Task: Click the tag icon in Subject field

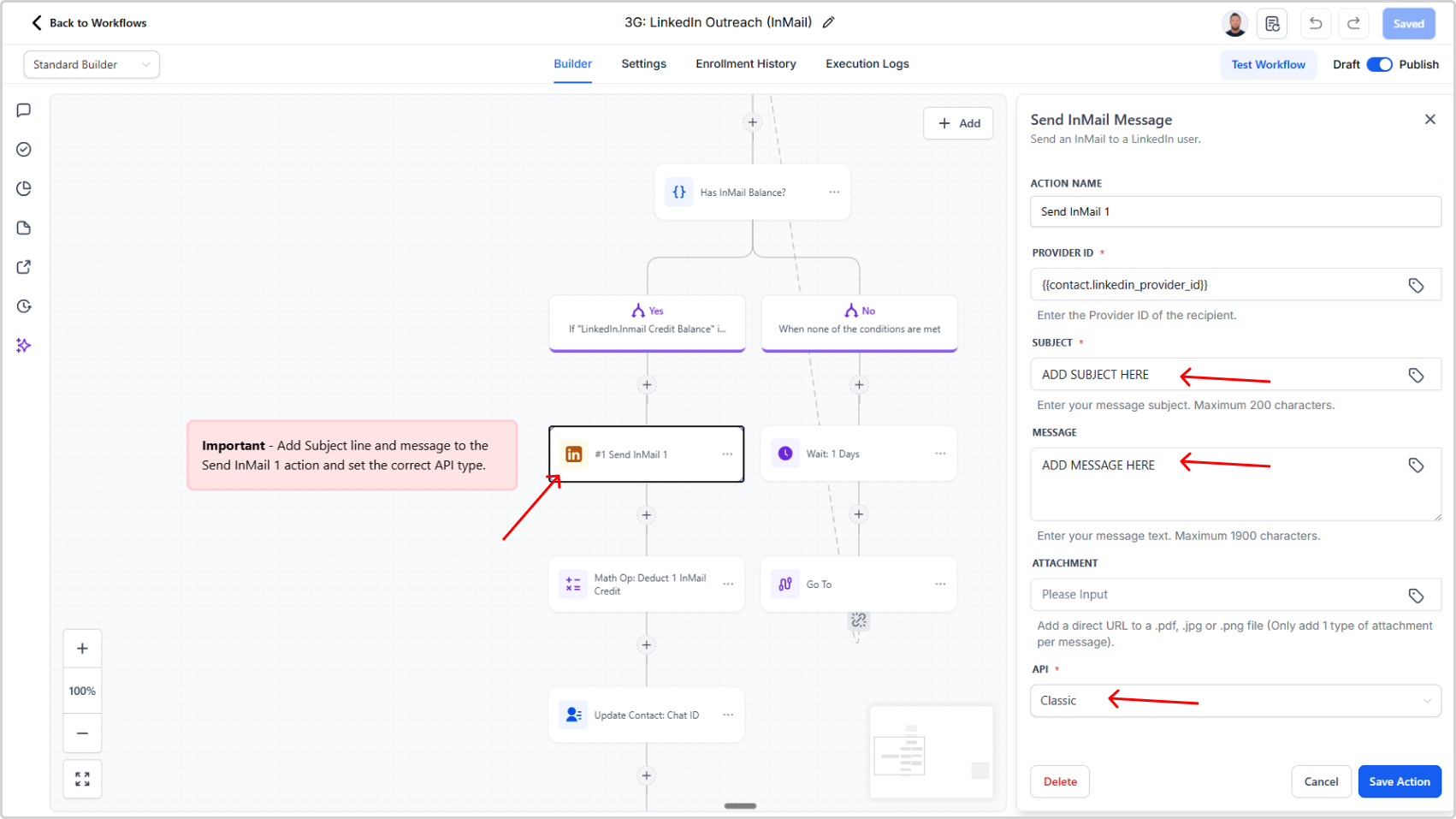Action: click(x=1416, y=375)
